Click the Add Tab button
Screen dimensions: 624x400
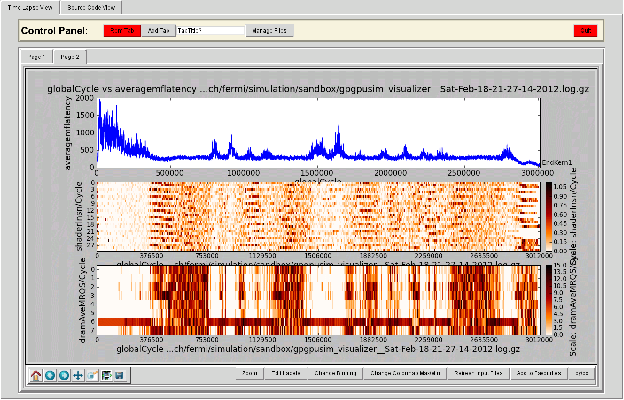pyautogui.click(x=158, y=31)
